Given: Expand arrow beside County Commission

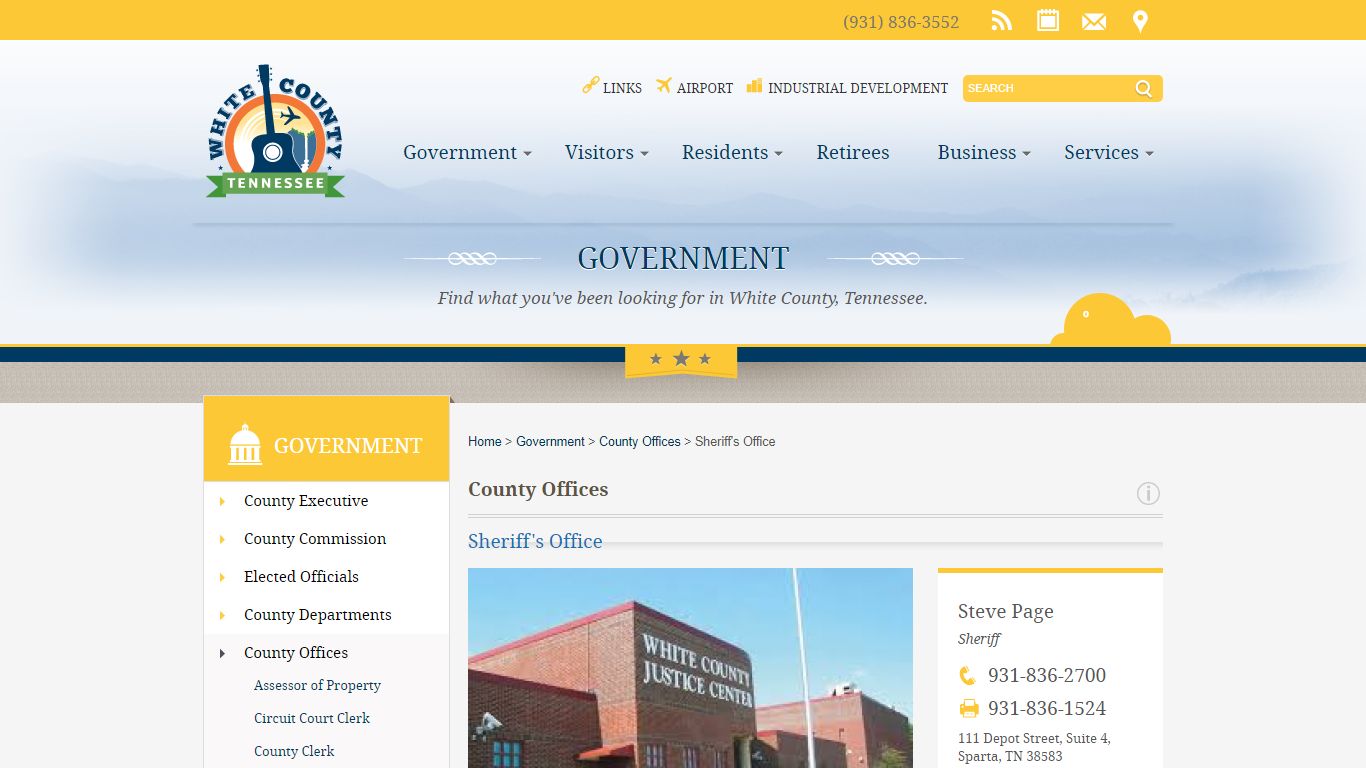Looking at the screenshot, I should (222, 539).
